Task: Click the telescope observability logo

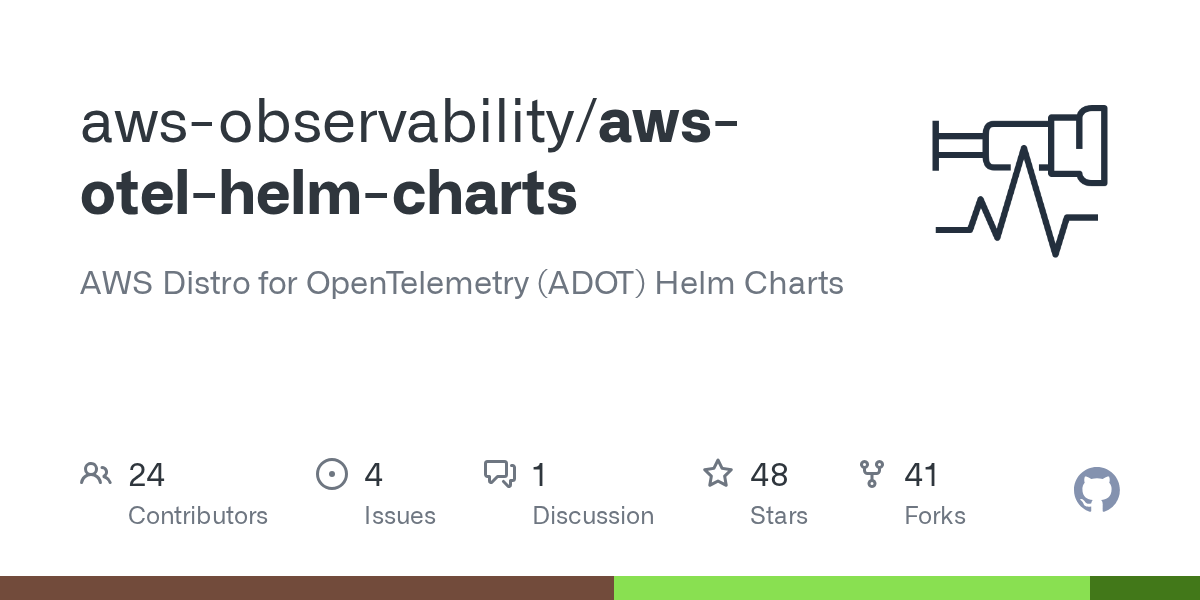Action: tap(1020, 146)
